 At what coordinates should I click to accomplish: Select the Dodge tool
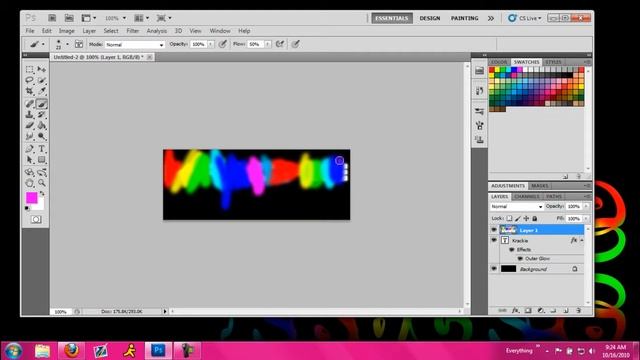(x=42, y=136)
